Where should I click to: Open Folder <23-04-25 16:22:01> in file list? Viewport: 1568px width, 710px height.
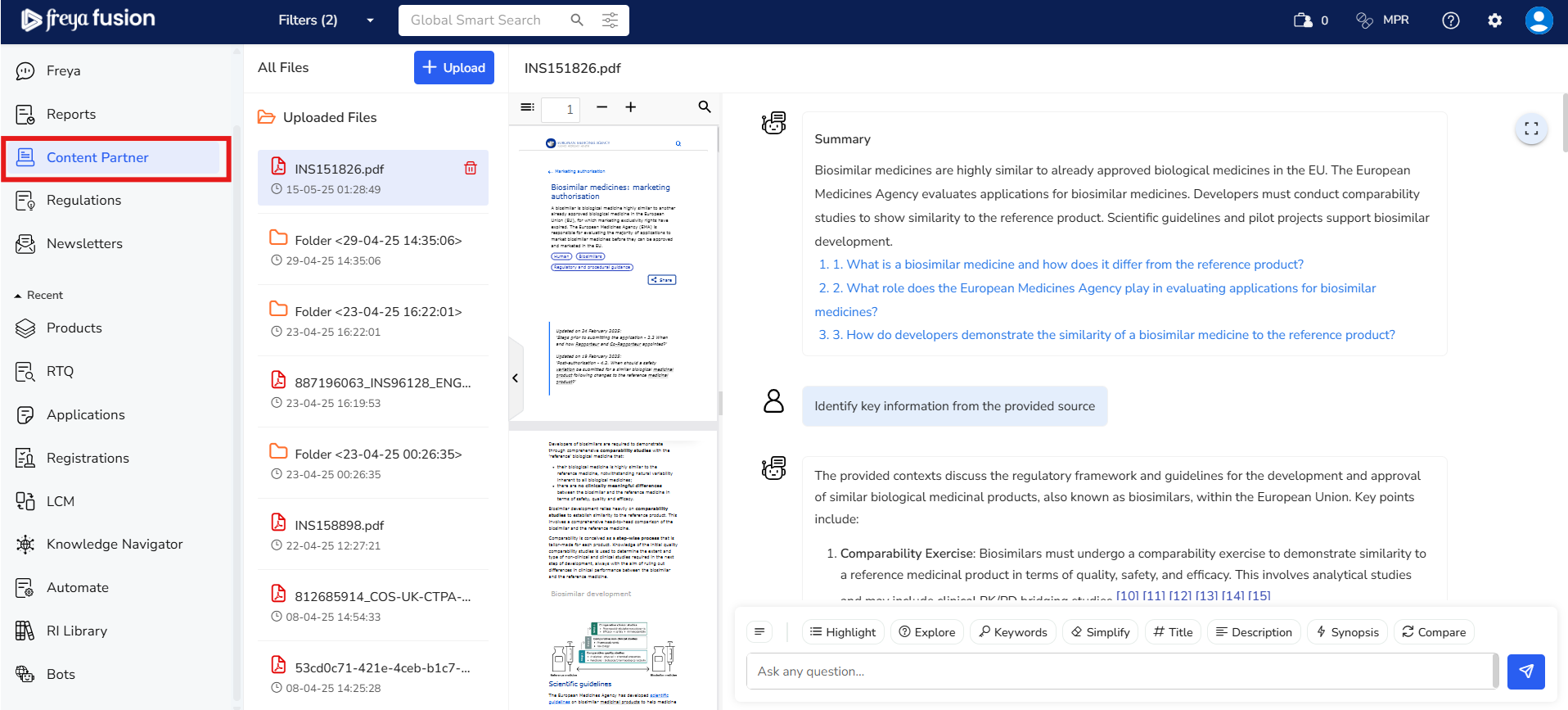click(377, 312)
